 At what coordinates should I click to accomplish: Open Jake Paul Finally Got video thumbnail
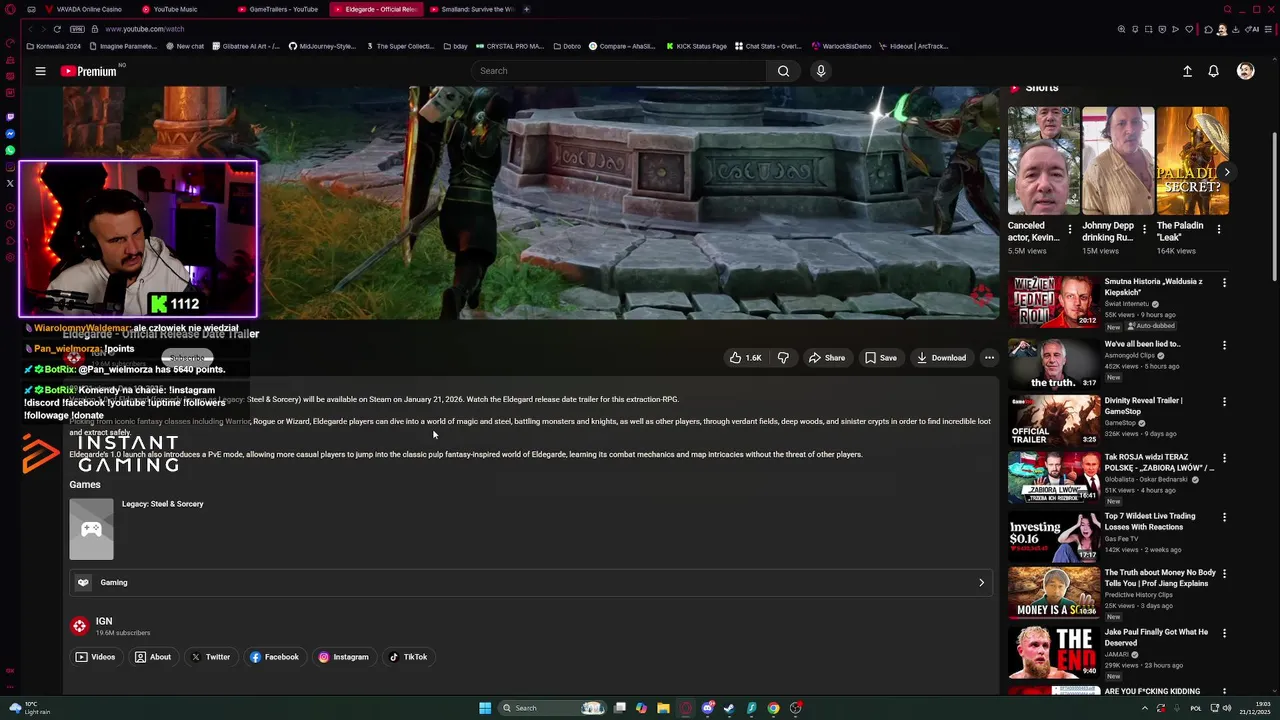point(1053,651)
